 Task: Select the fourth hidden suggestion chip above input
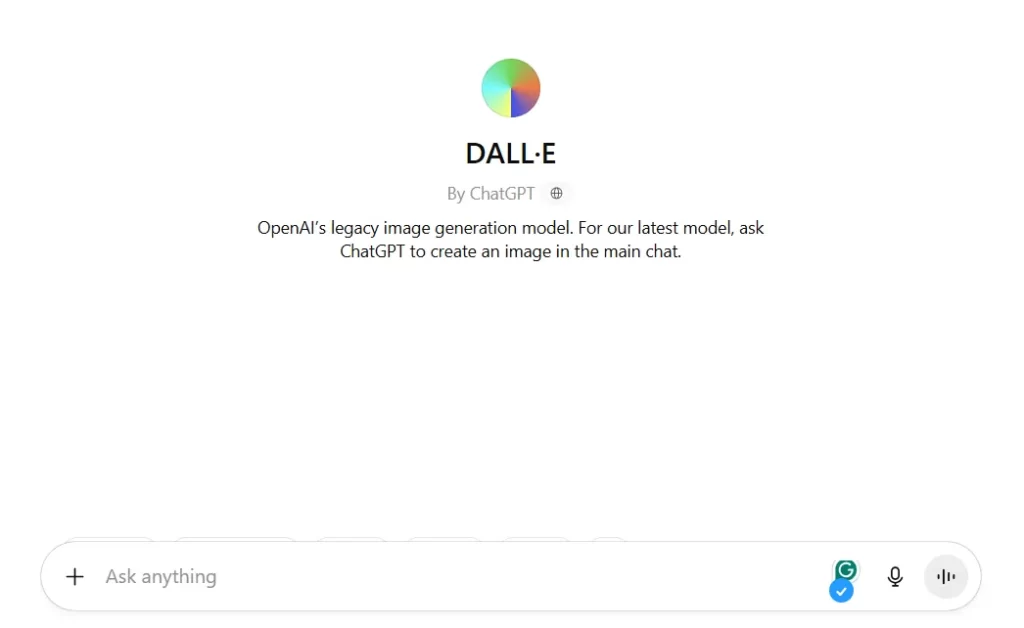(443, 539)
